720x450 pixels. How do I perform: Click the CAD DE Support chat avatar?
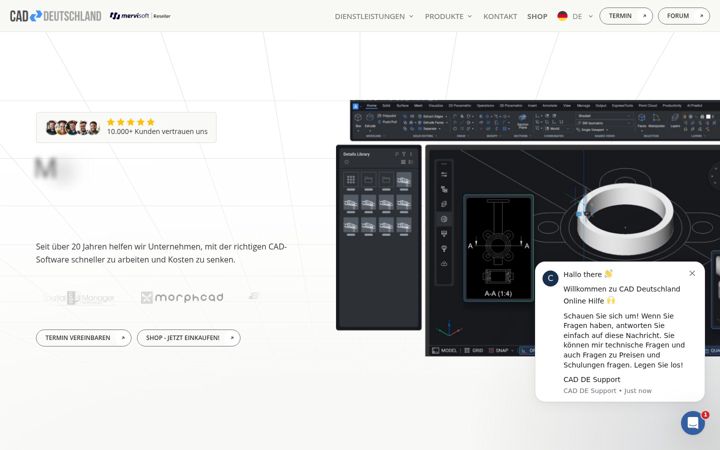550,278
